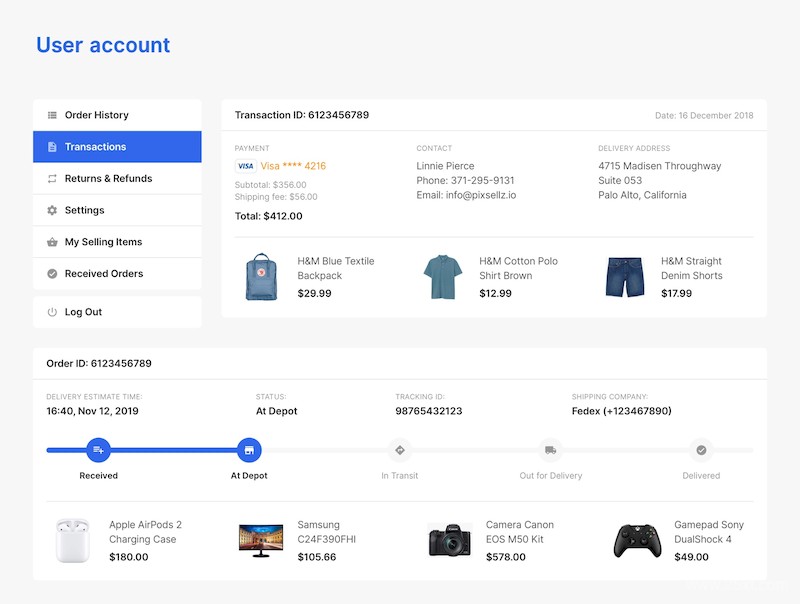The width and height of the screenshot is (800, 604).
Task: Click the My Selling Items basket icon
Action: point(52,242)
